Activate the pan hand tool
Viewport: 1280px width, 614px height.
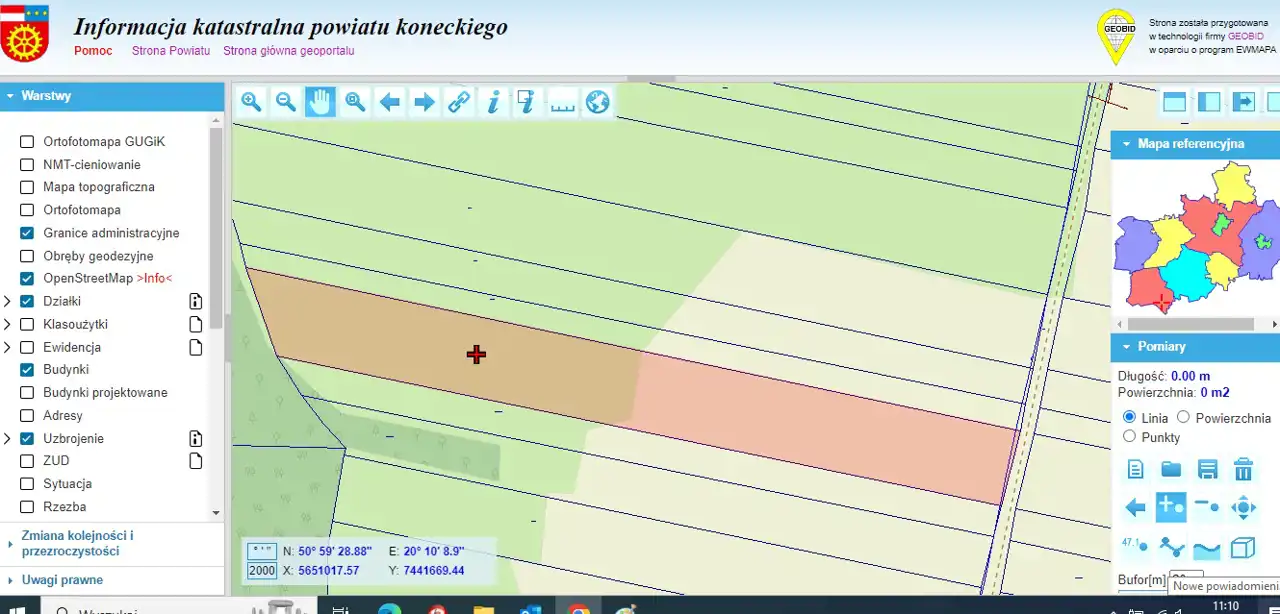click(320, 102)
